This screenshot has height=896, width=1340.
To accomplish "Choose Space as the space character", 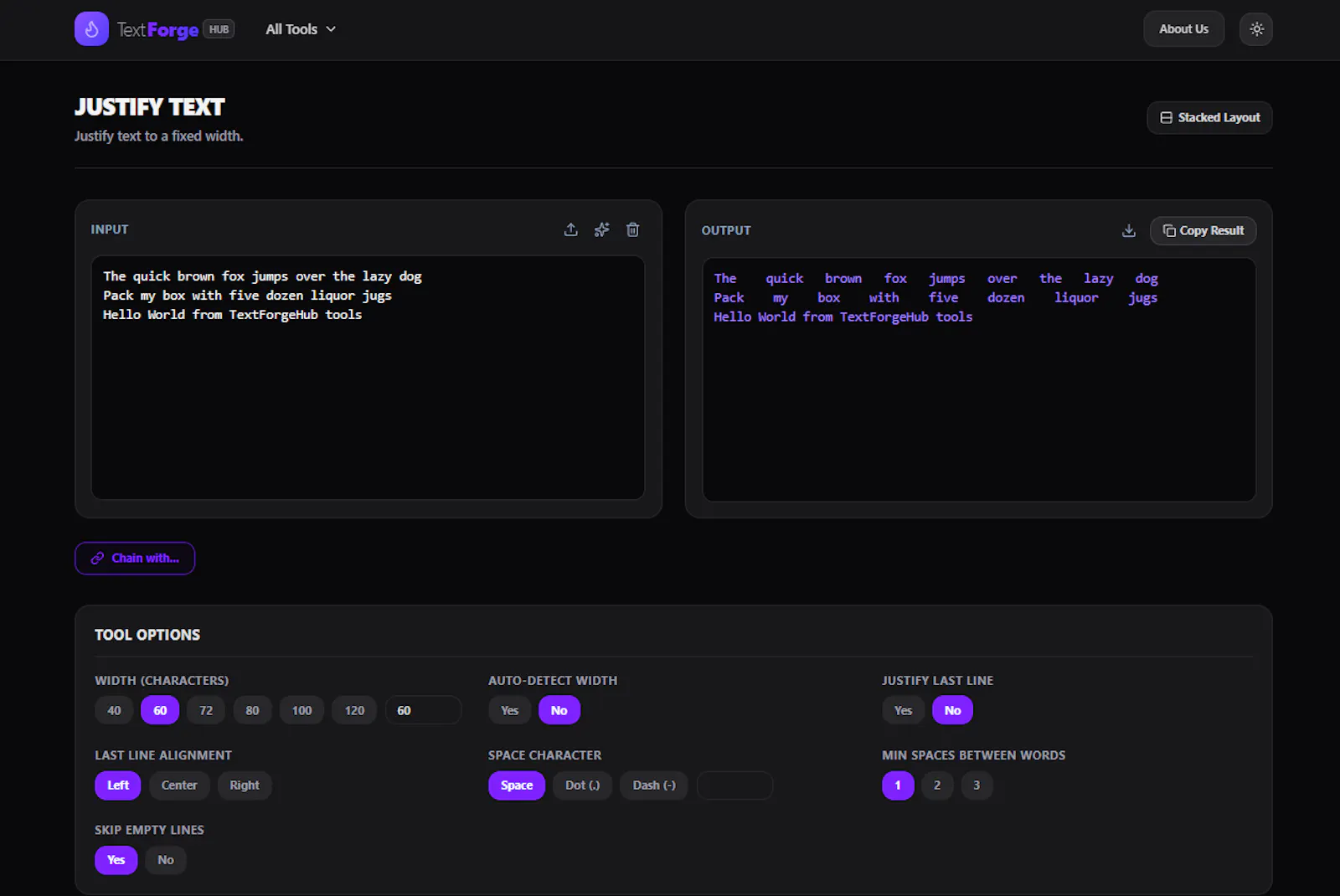I will point(517,785).
